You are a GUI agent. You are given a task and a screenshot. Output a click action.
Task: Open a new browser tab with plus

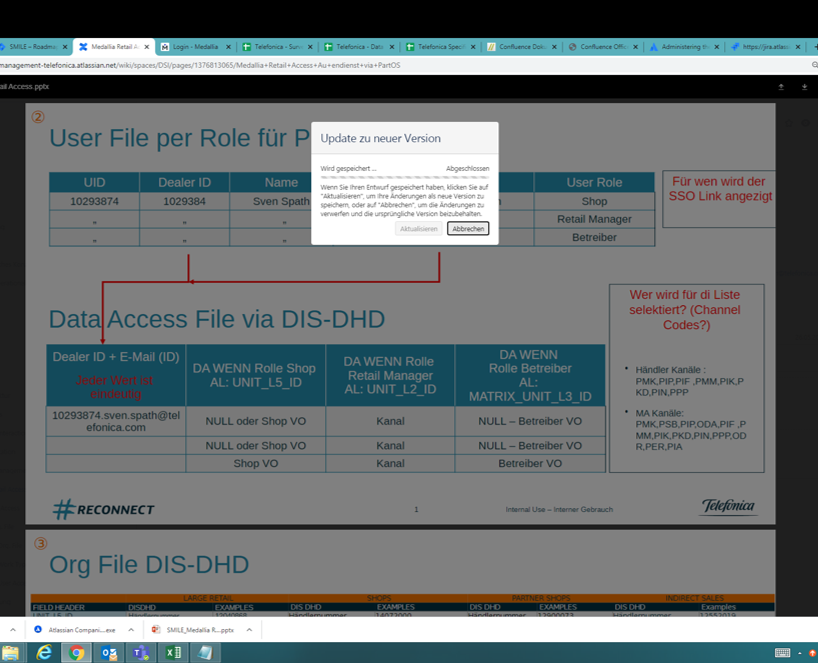click(815, 47)
